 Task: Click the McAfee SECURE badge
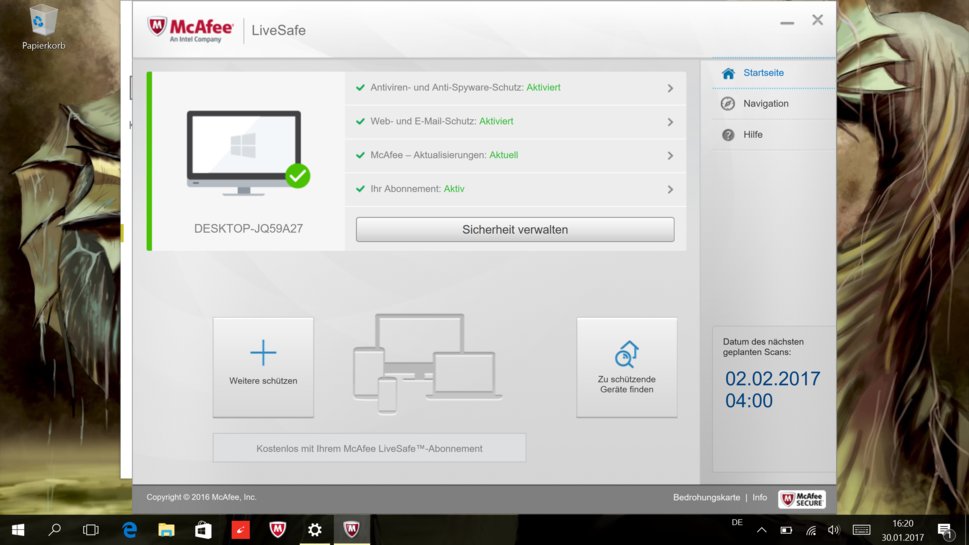802,498
